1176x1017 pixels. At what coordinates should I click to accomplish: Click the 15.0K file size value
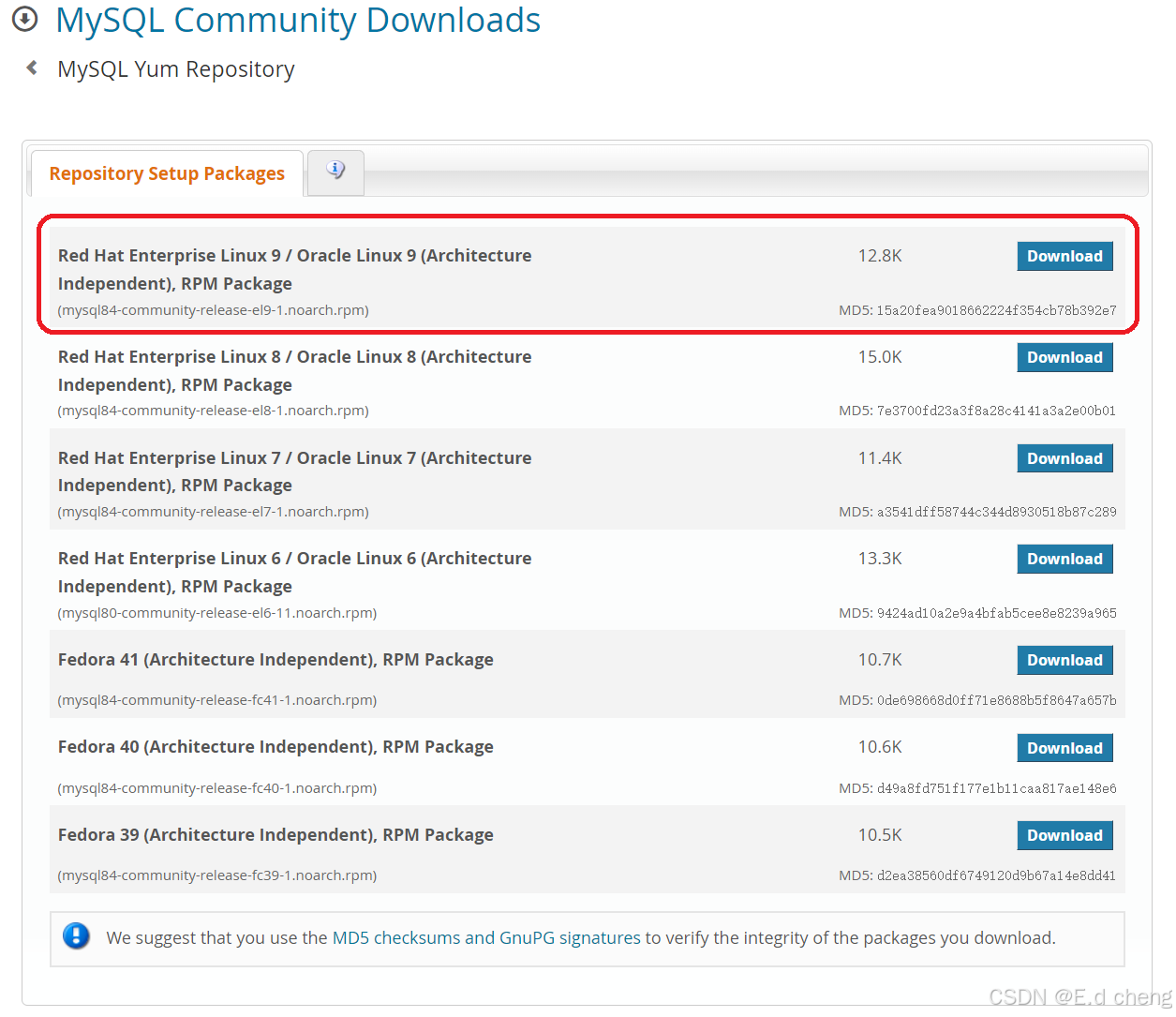click(x=880, y=357)
